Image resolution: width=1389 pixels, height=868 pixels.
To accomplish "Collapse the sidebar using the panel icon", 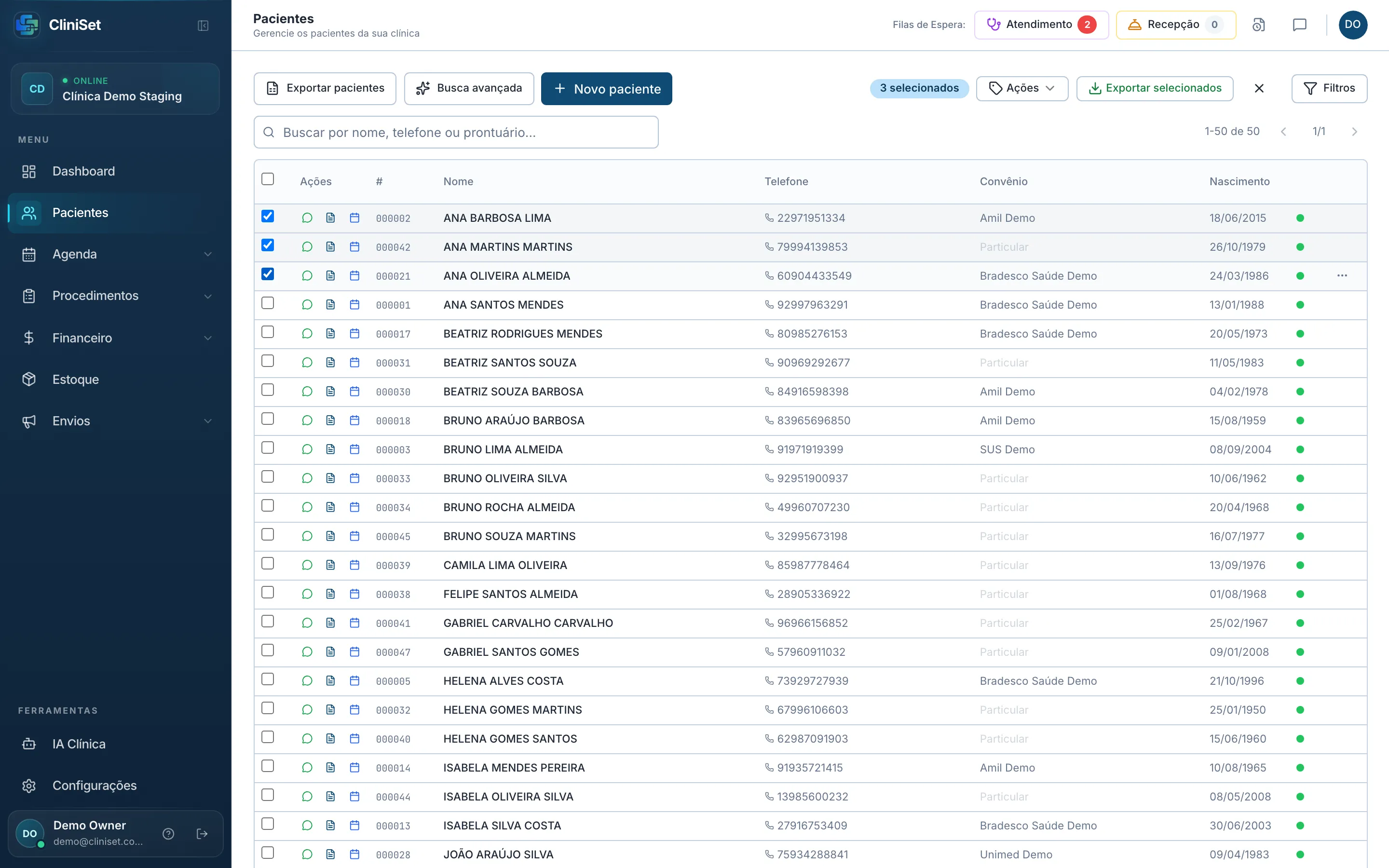I will (x=203, y=25).
